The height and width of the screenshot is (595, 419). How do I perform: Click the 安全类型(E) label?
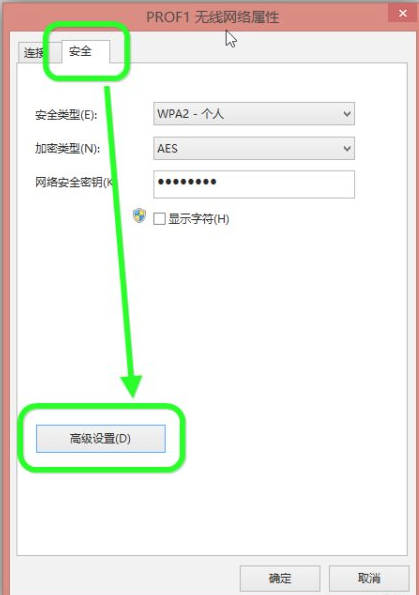(x=66, y=115)
